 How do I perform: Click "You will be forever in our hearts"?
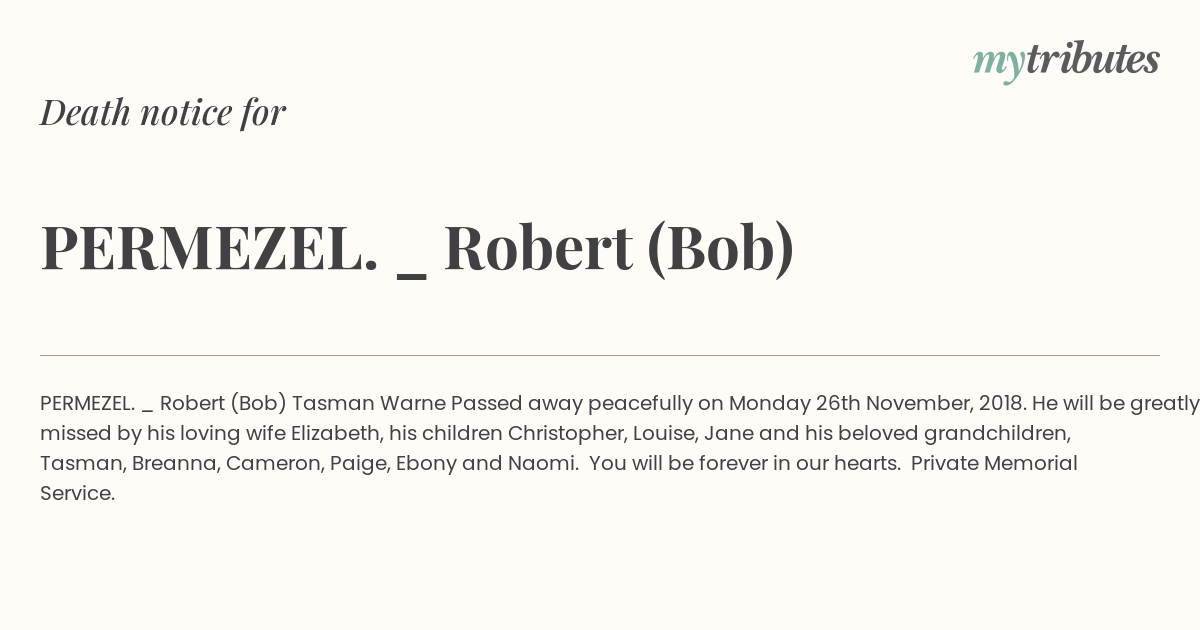(x=744, y=463)
